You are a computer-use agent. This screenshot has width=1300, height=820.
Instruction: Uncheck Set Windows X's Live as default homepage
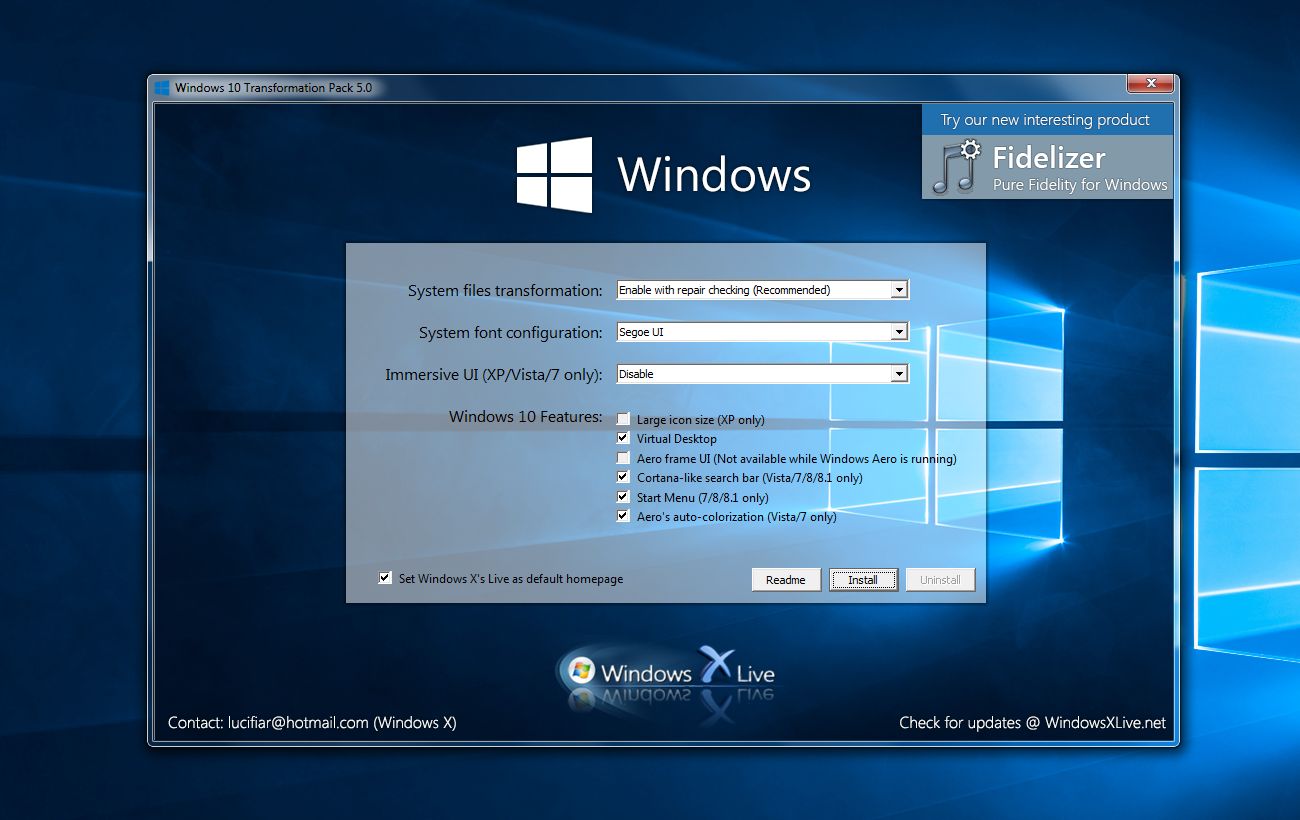coord(385,578)
